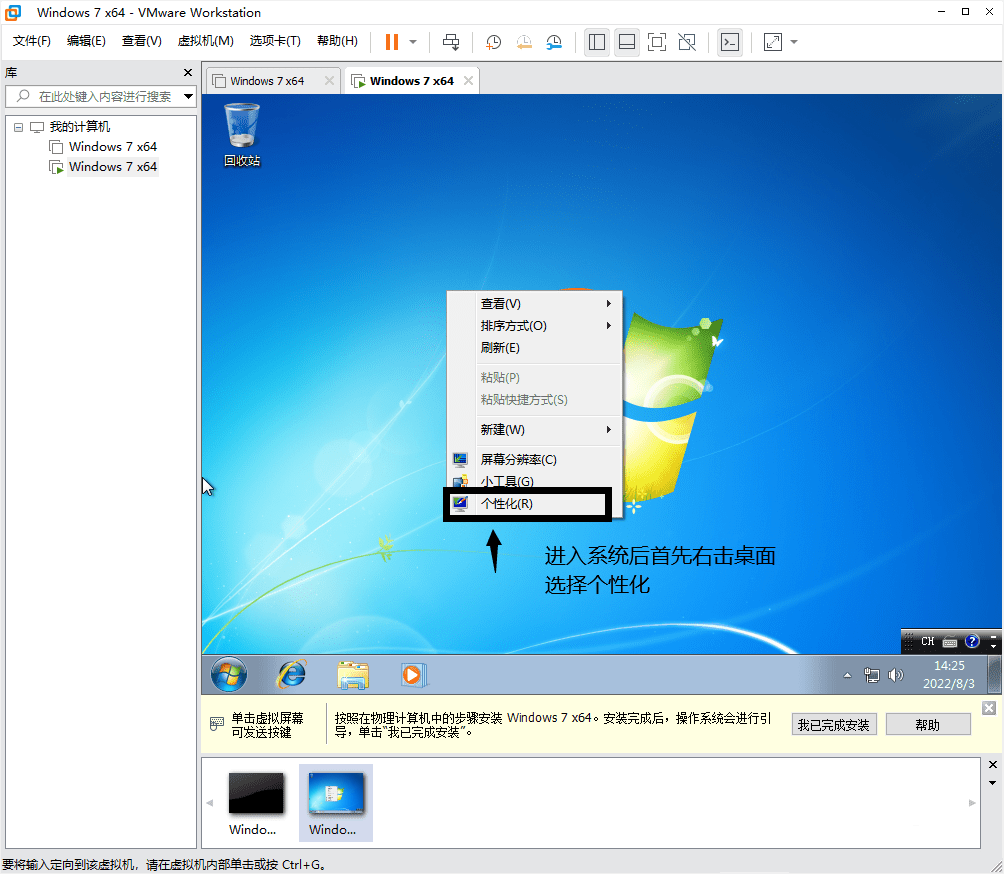Click the stretch guest display icon
Screen dimensions: 1004x874
(x=773, y=42)
